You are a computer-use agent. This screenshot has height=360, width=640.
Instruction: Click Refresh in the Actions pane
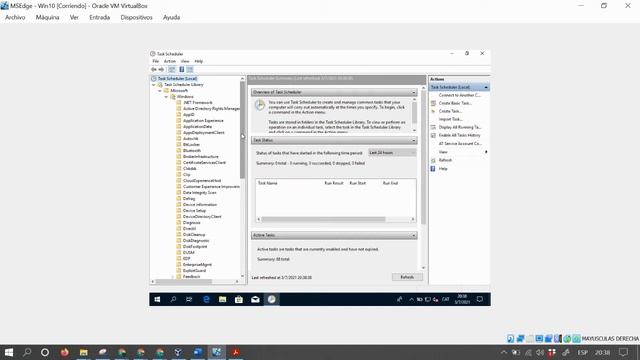[445, 160]
